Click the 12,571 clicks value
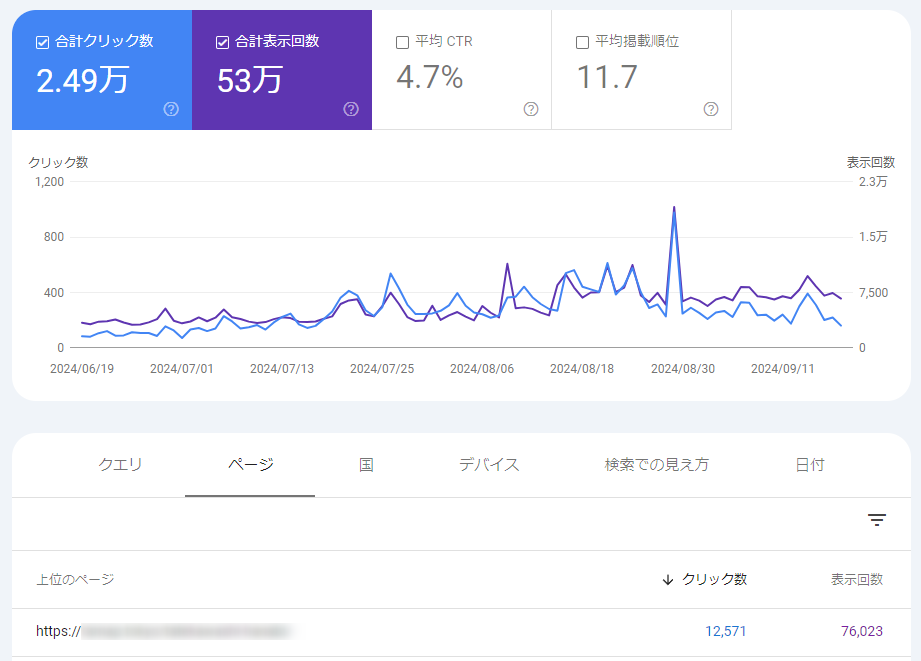 725,632
